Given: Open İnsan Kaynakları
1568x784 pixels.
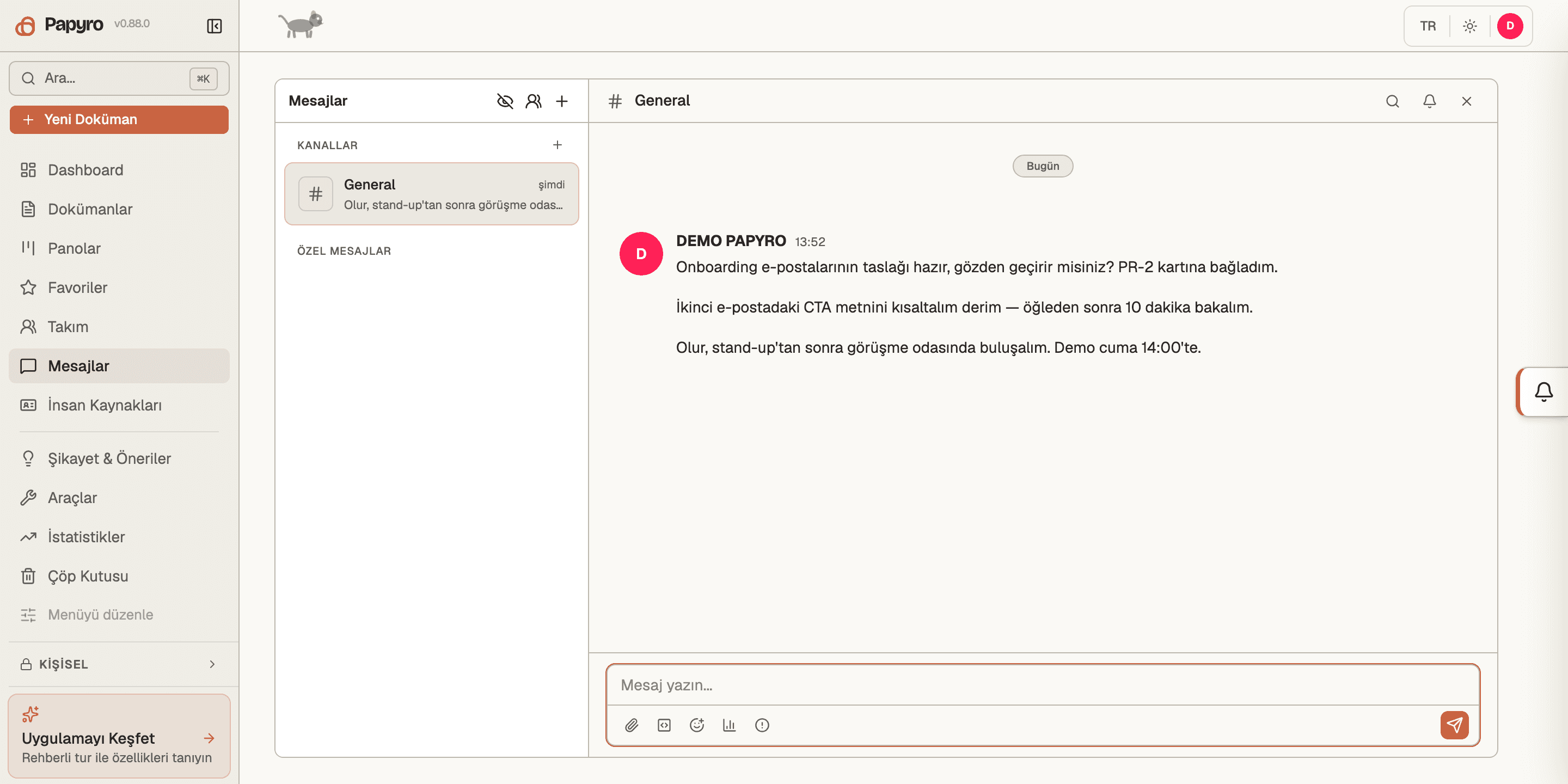Looking at the screenshot, I should tap(119, 405).
